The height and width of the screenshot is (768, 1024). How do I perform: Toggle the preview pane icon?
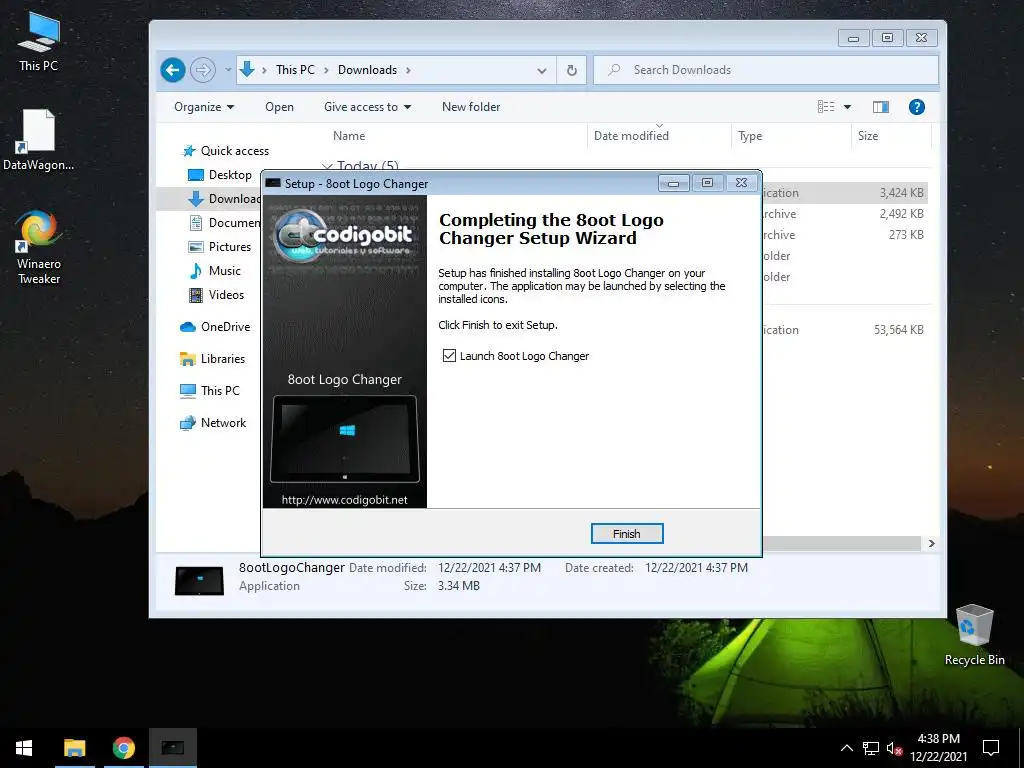tap(881, 107)
